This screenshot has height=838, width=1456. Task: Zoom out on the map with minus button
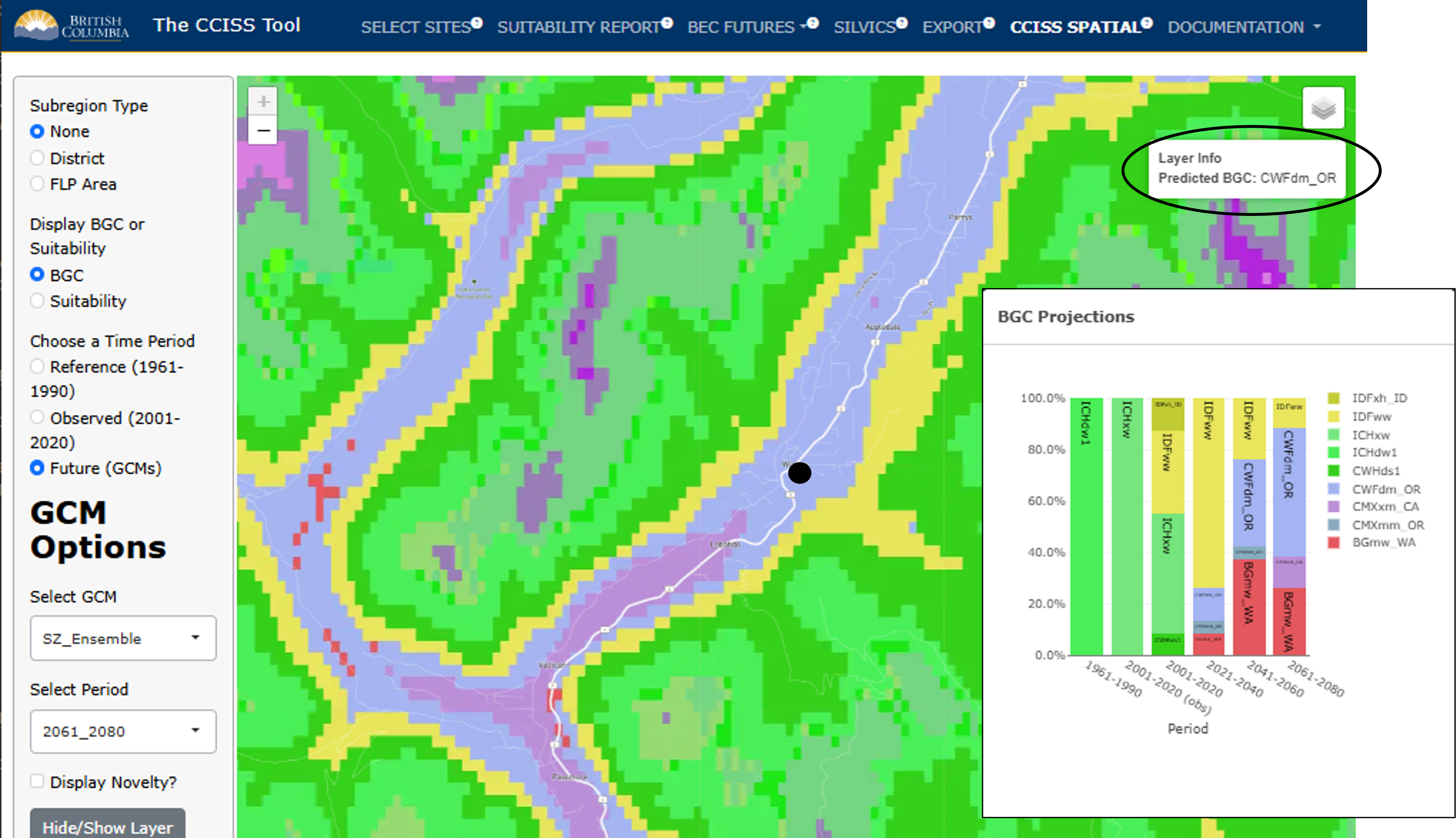pos(263,131)
